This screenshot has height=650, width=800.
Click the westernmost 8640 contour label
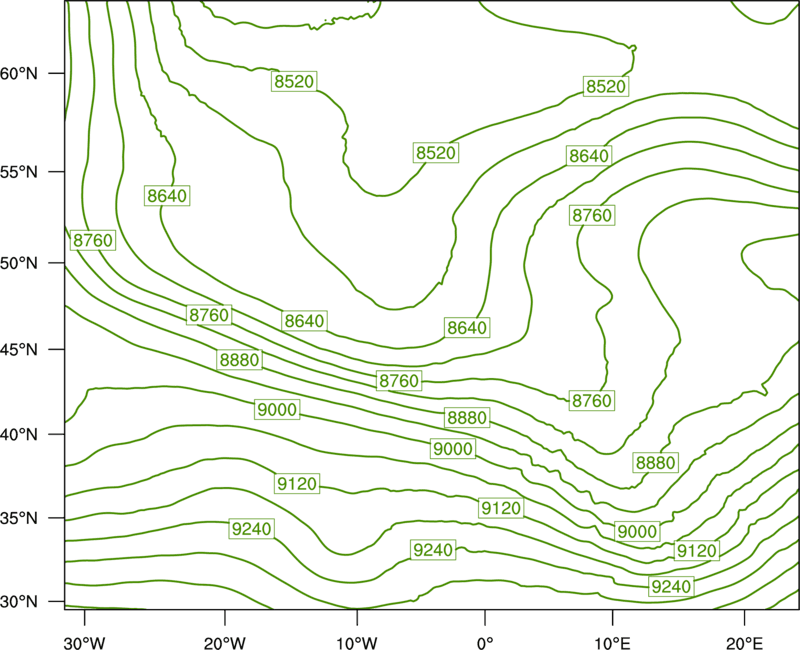tap(167, 195)
